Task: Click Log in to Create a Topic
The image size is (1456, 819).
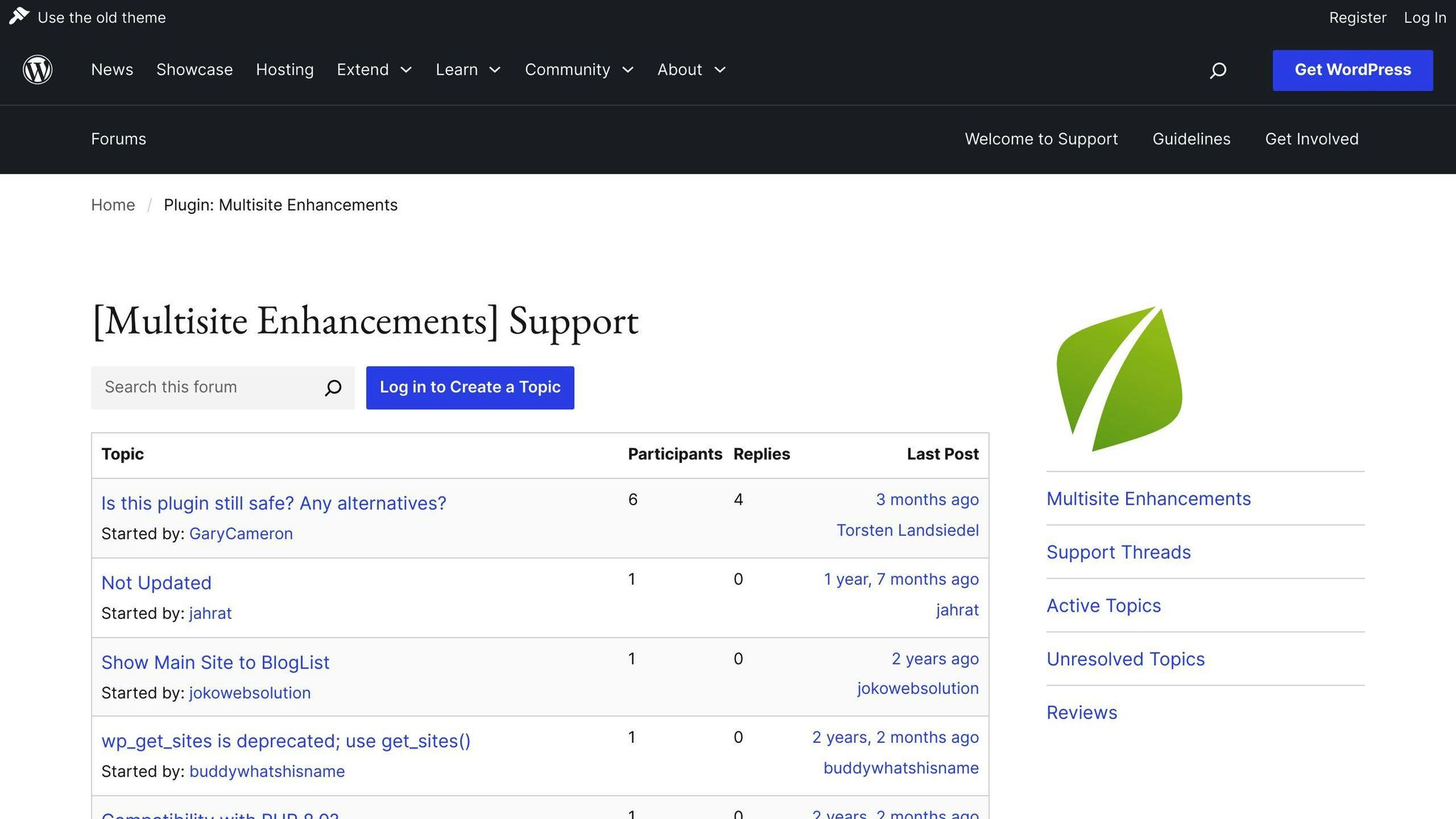Action: tap(470, 387)
